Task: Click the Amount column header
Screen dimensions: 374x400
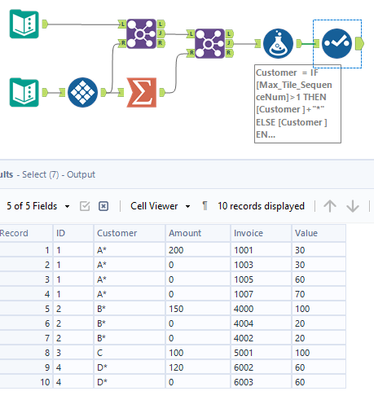Action: pos(198,233)
